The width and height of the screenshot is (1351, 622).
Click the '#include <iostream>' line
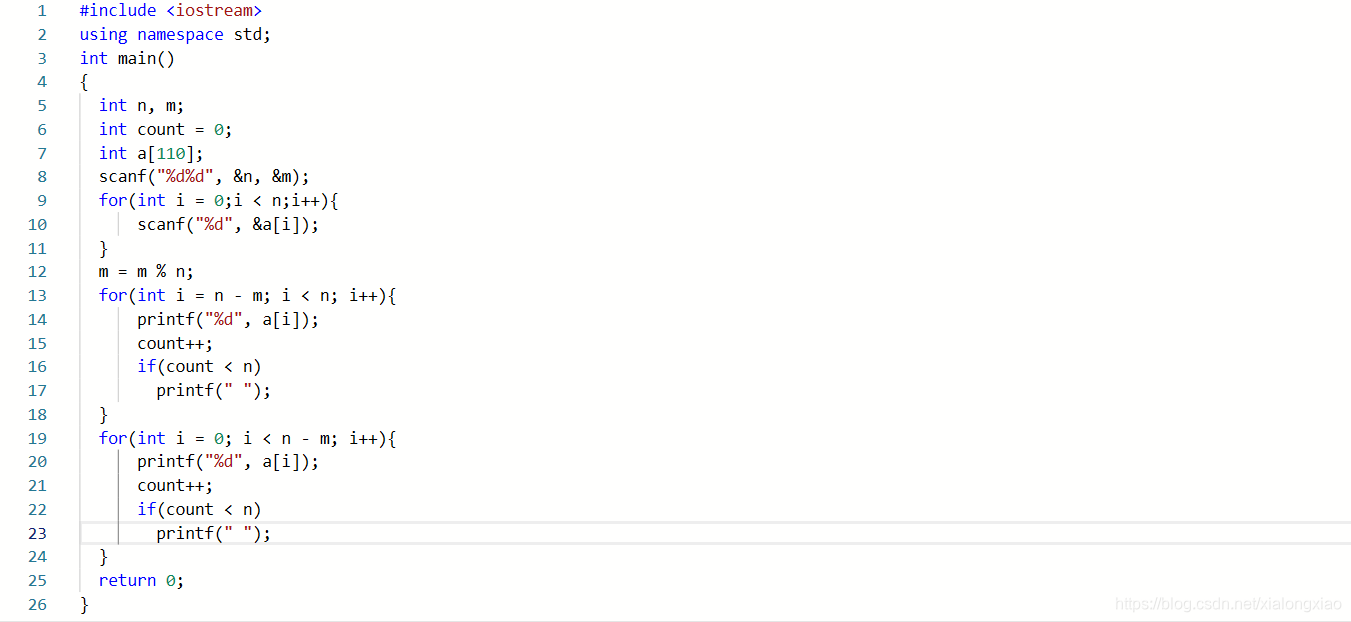click(171, 10)
